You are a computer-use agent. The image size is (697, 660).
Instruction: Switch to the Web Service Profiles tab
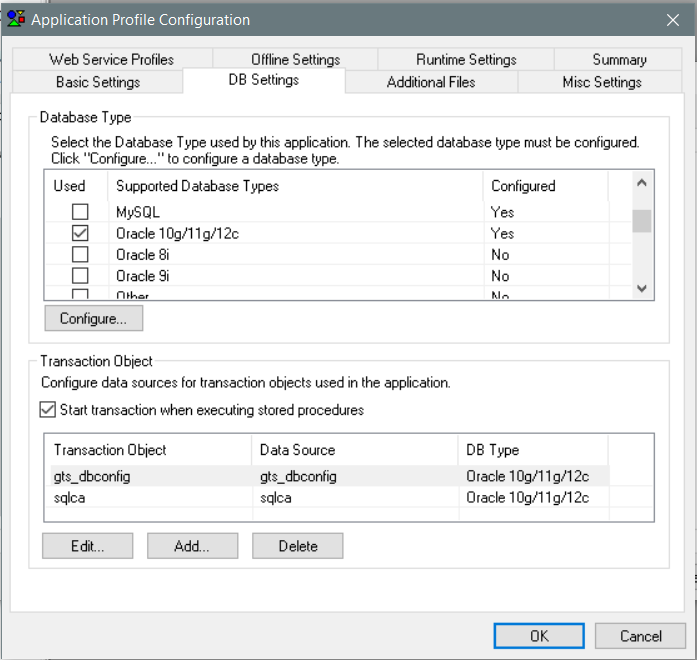pos(111,60)
